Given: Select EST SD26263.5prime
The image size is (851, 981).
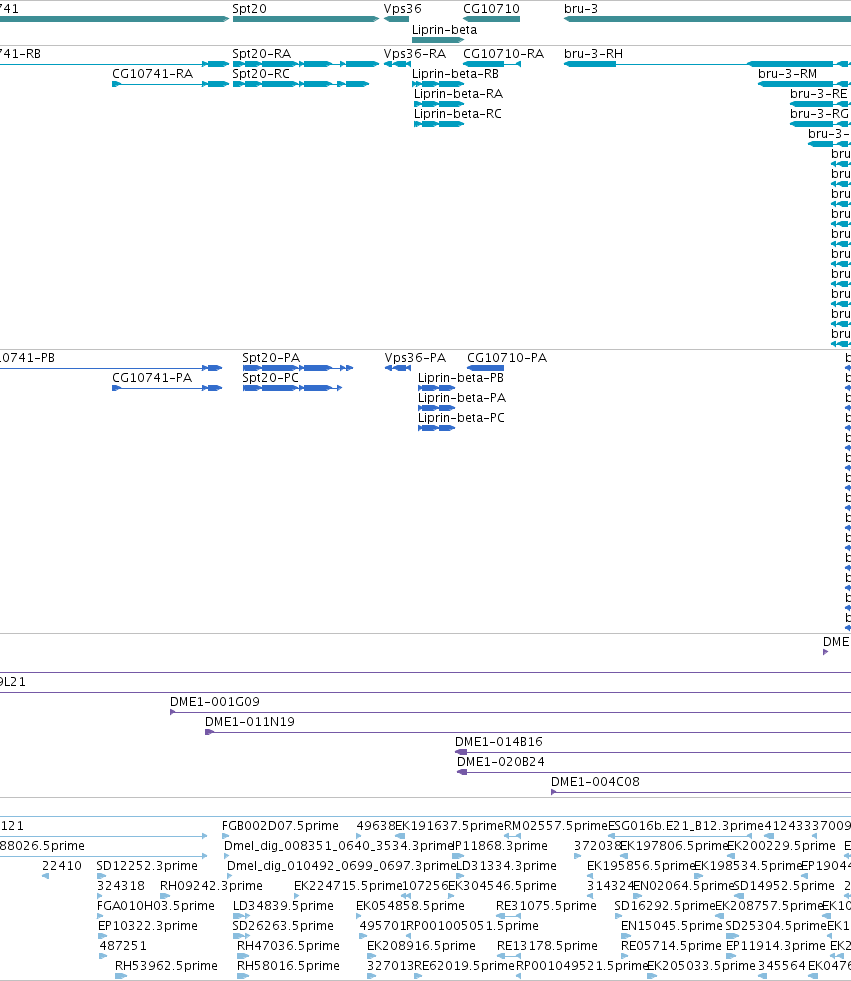Looking at the screenshot, I should (242, 936).
